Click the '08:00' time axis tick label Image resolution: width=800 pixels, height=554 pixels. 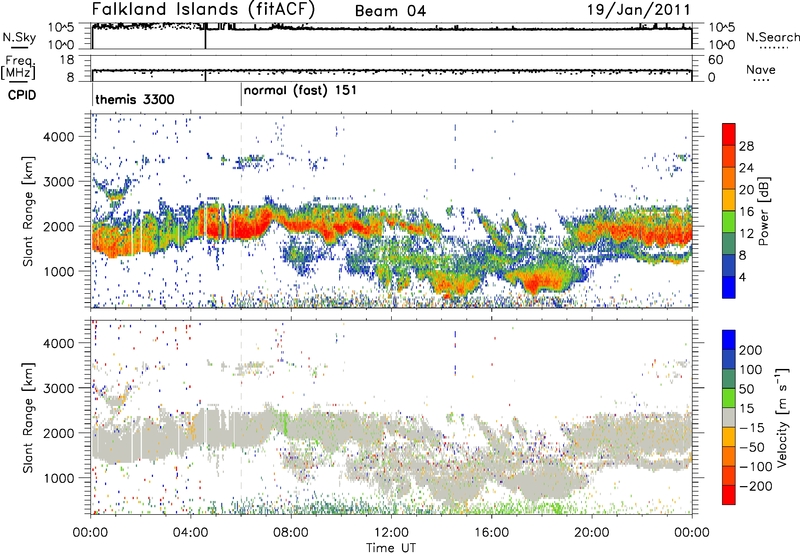pos(291,533)
